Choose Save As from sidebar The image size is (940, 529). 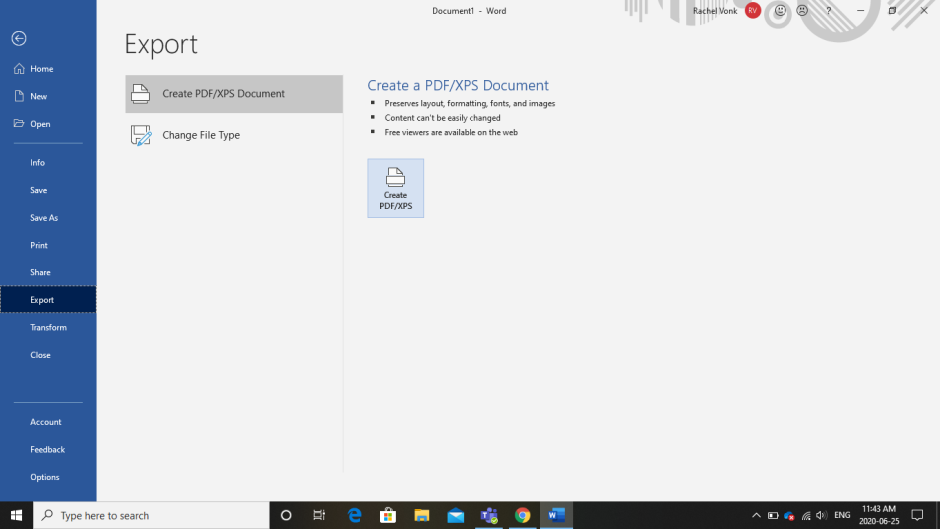click(44, 218)
